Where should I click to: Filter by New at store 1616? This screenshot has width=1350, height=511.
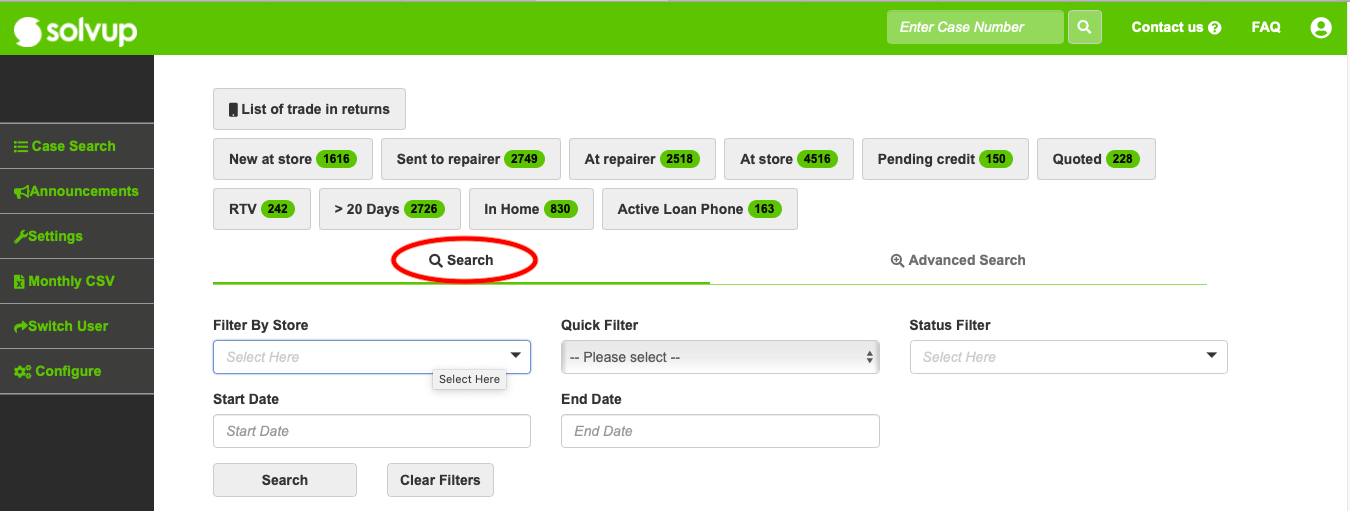coord(293,159)
